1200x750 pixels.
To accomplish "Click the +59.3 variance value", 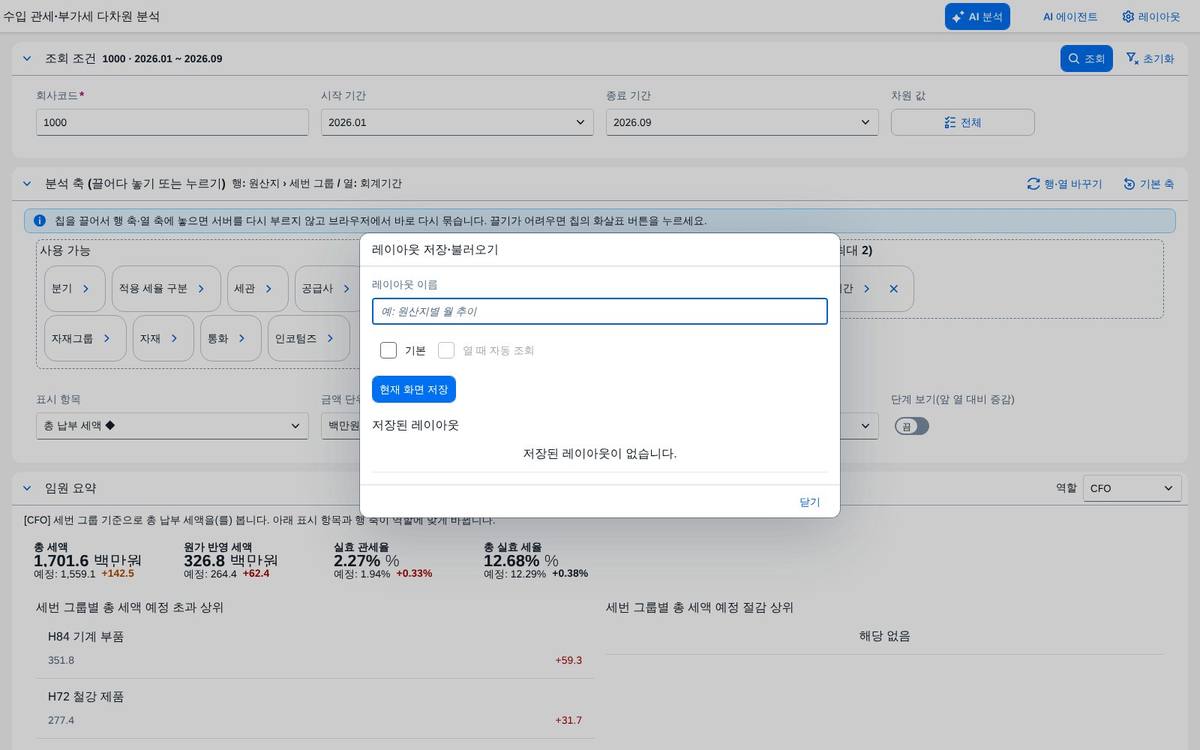I will 568,660.
